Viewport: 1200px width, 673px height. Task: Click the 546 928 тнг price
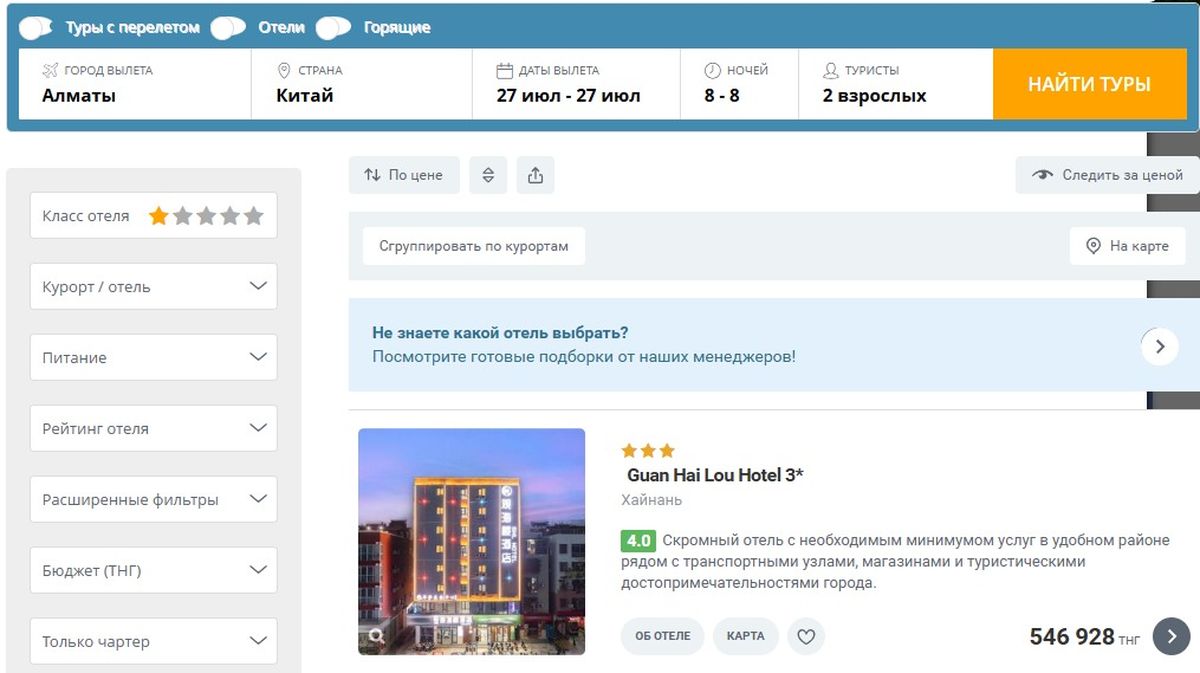[1085, 637]
